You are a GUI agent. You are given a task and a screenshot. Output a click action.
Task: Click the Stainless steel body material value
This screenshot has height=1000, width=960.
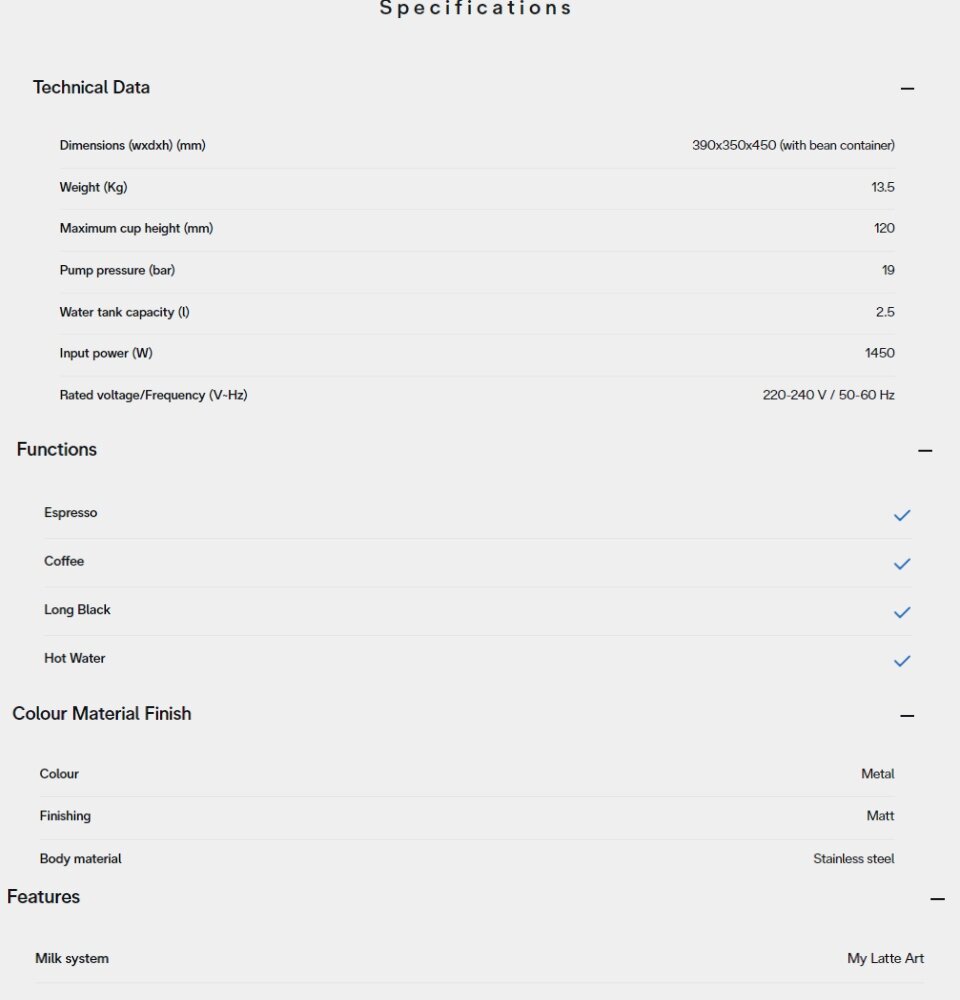(x=853, y=859)
